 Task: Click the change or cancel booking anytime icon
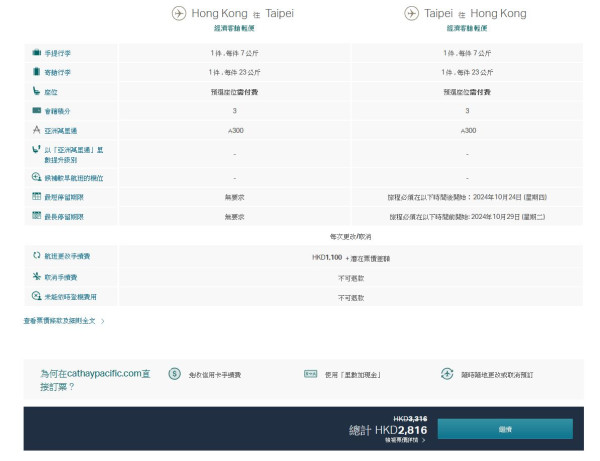(446, 374)
